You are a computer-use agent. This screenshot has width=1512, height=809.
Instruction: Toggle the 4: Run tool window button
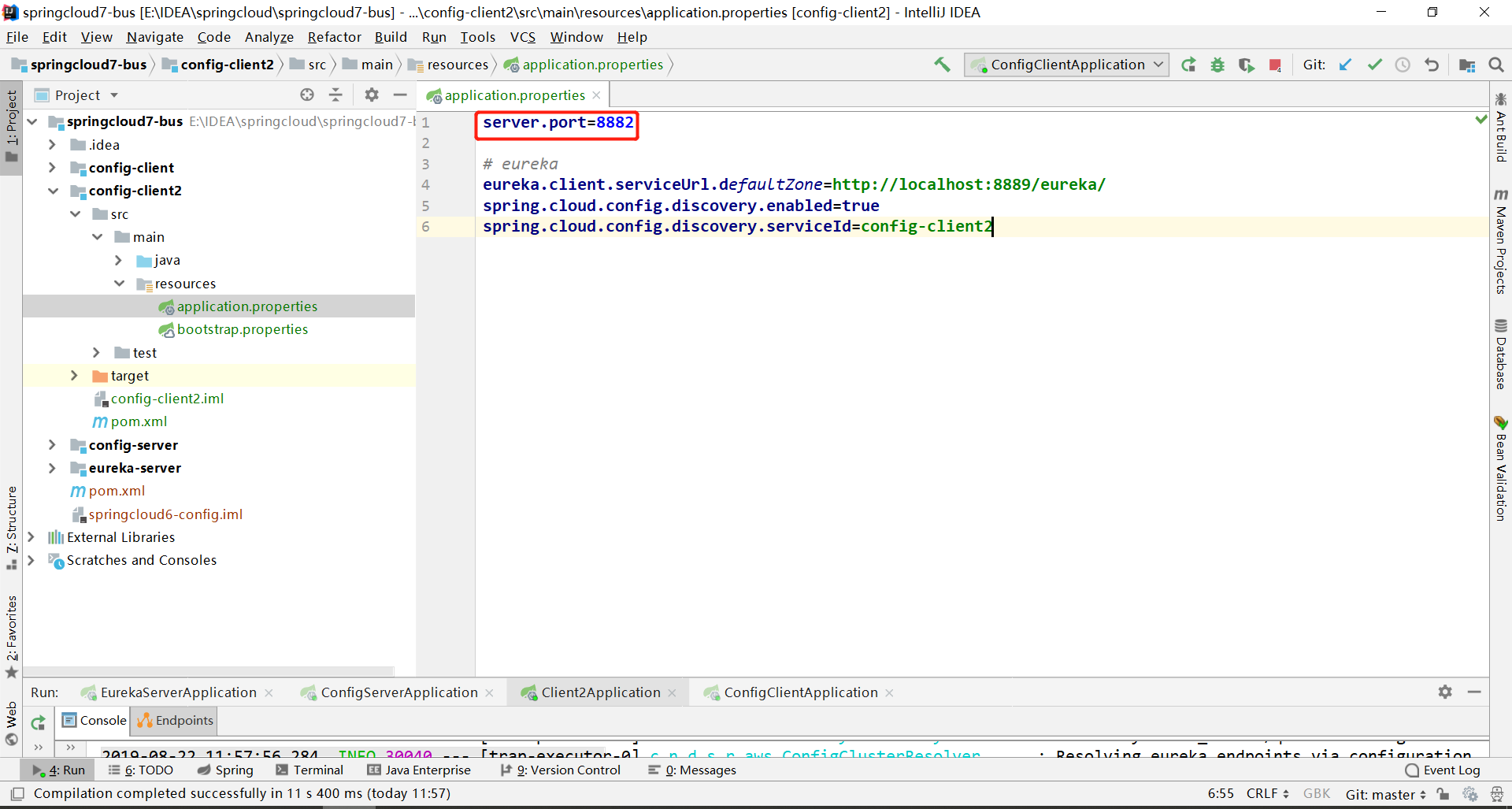point(59,770)
